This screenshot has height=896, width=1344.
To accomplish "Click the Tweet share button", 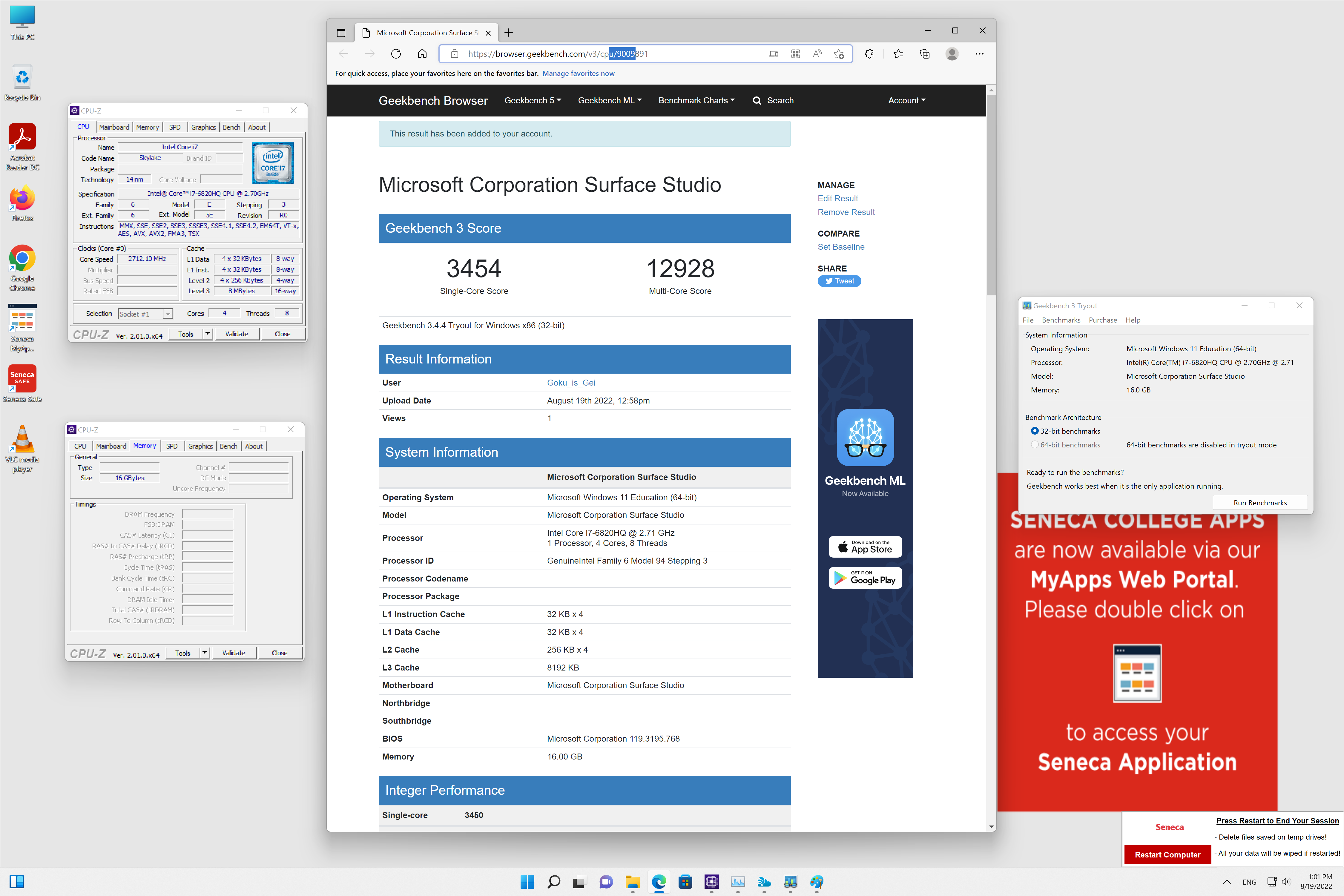I will (839, 281).
